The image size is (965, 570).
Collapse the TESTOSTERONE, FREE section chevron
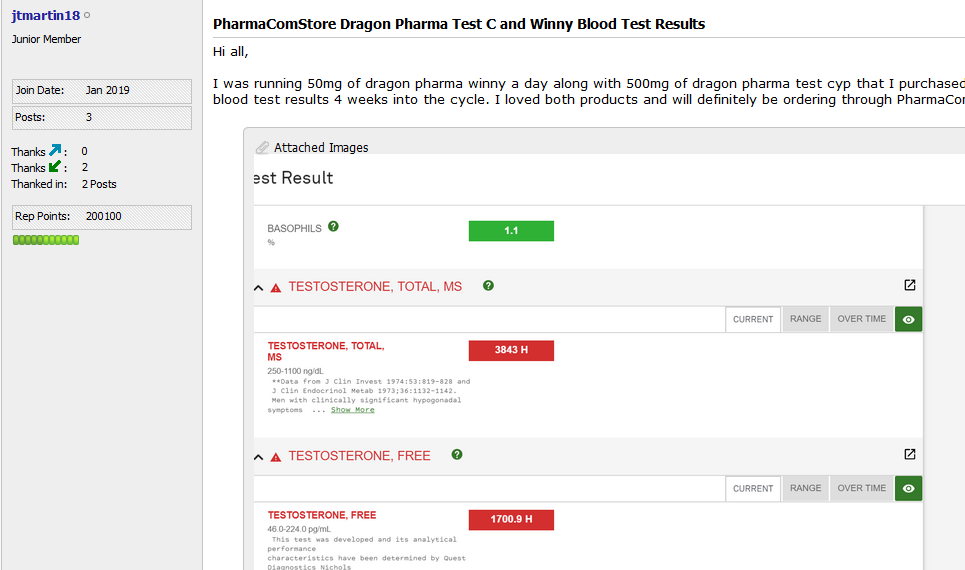tap(259, 457)
